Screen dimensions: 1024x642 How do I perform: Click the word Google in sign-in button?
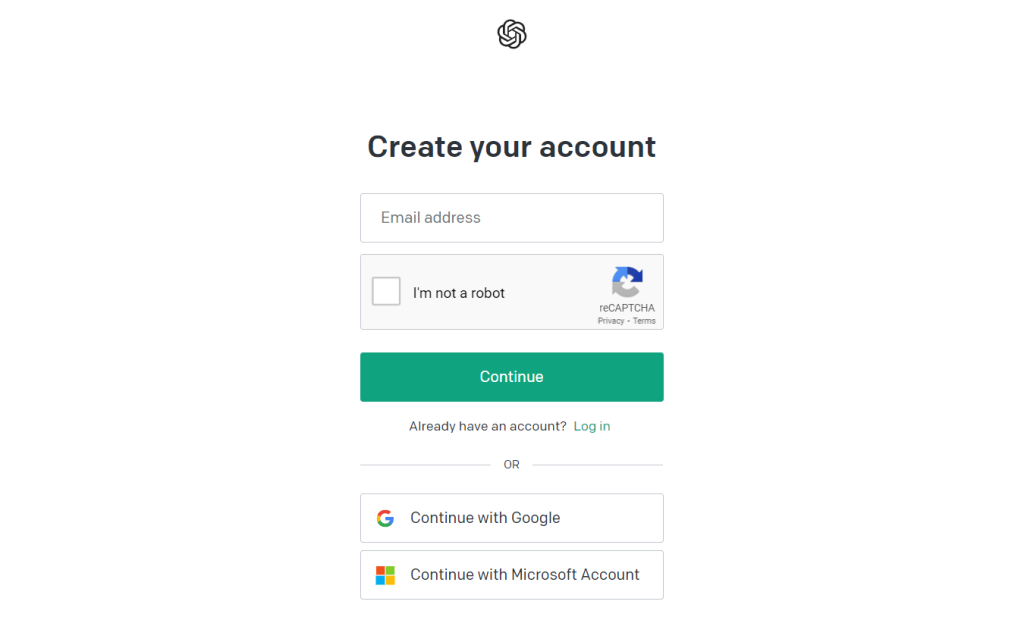coord(536,518)
